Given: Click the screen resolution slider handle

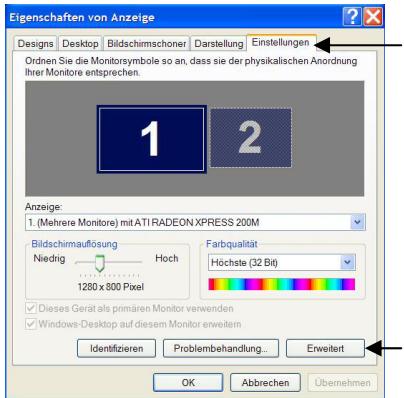Looking at the screenshot, I should (99, 263).
